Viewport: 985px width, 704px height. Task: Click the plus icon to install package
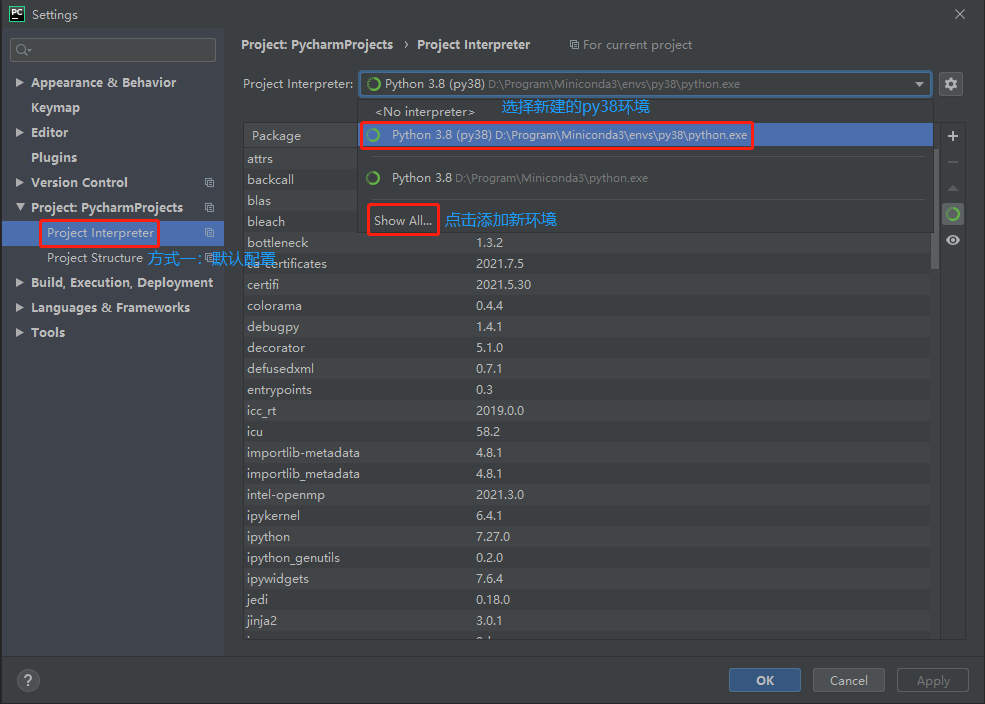coord(952,136)
